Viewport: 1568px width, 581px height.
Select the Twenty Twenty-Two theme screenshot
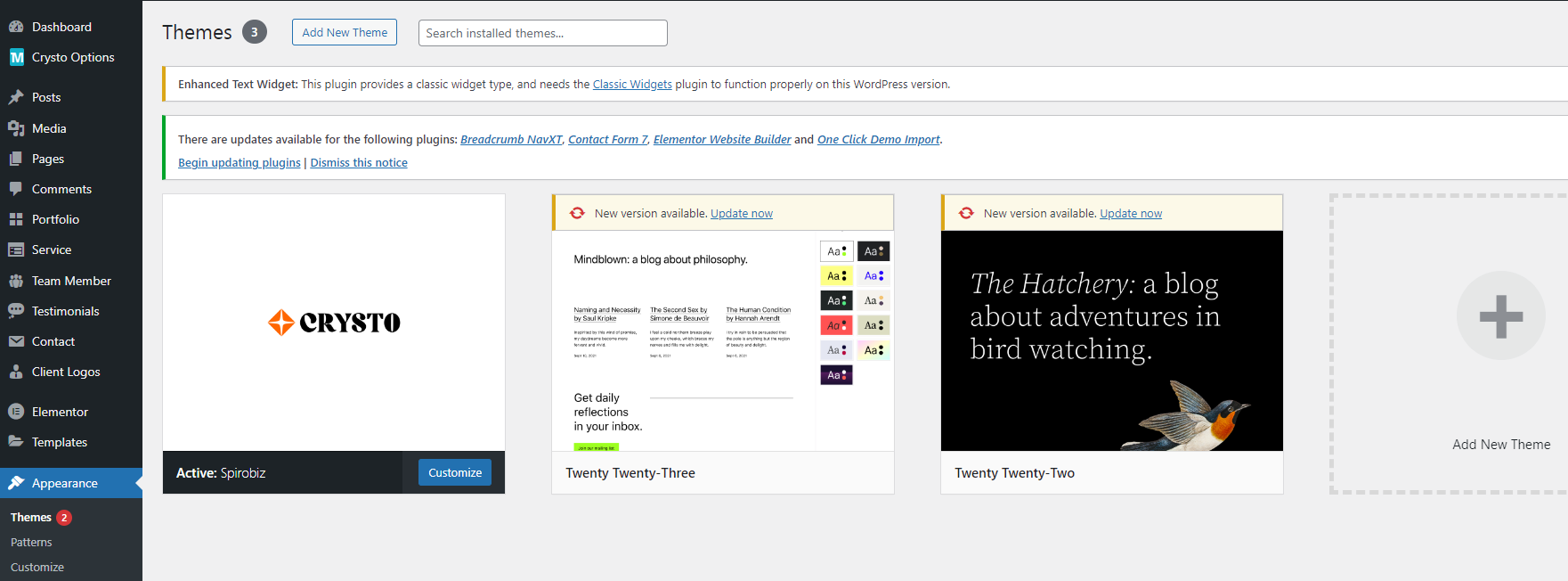[1111, 340]
